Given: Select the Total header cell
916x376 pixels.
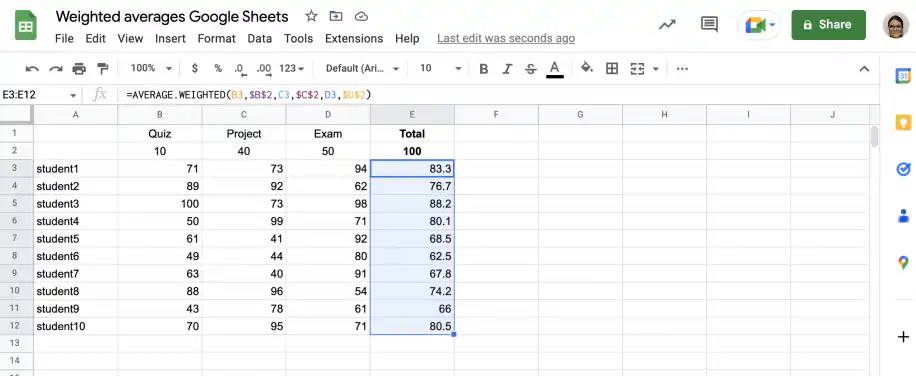Looking at the screenshot, I should 412,134.
